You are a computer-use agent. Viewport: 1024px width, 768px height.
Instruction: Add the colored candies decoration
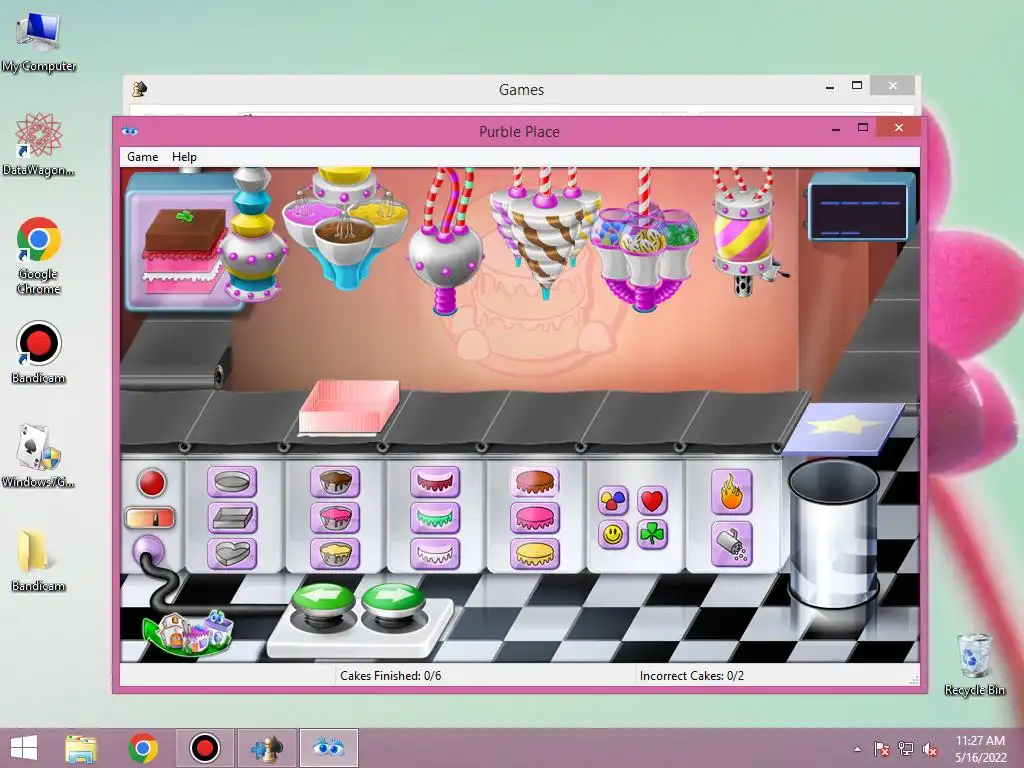click(x=613, y=500)
